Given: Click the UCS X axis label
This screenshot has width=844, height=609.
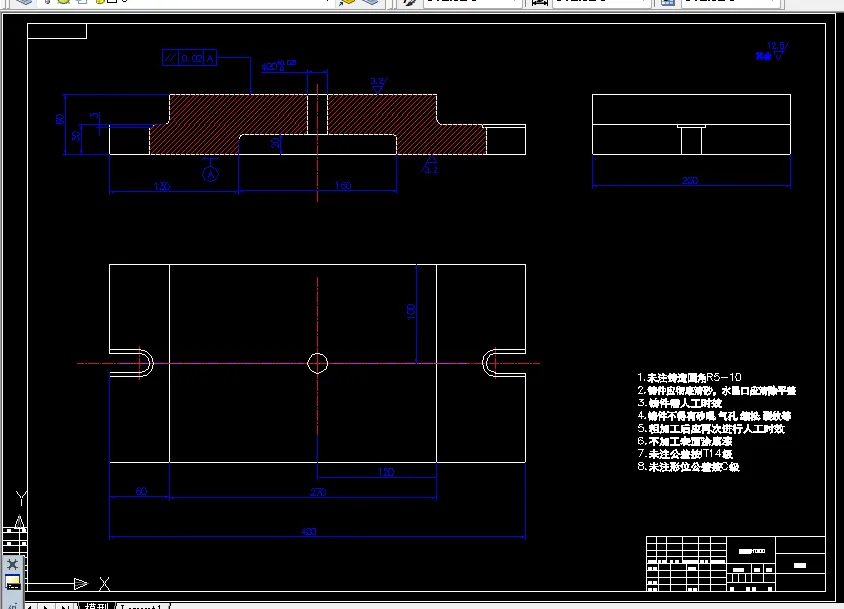Looking at the screenshot, I should coord(104,584).
